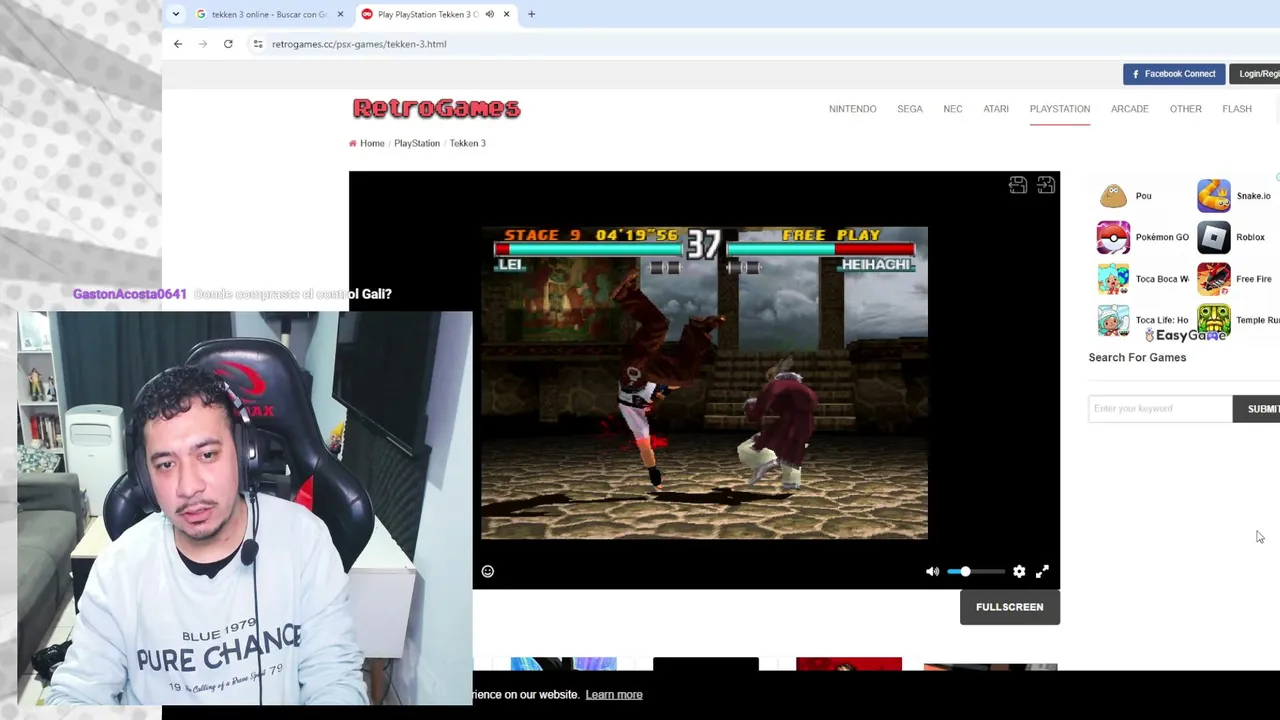Open the Free Fire game icon
Screen dimensions: 1280x720
(1214, 279)
